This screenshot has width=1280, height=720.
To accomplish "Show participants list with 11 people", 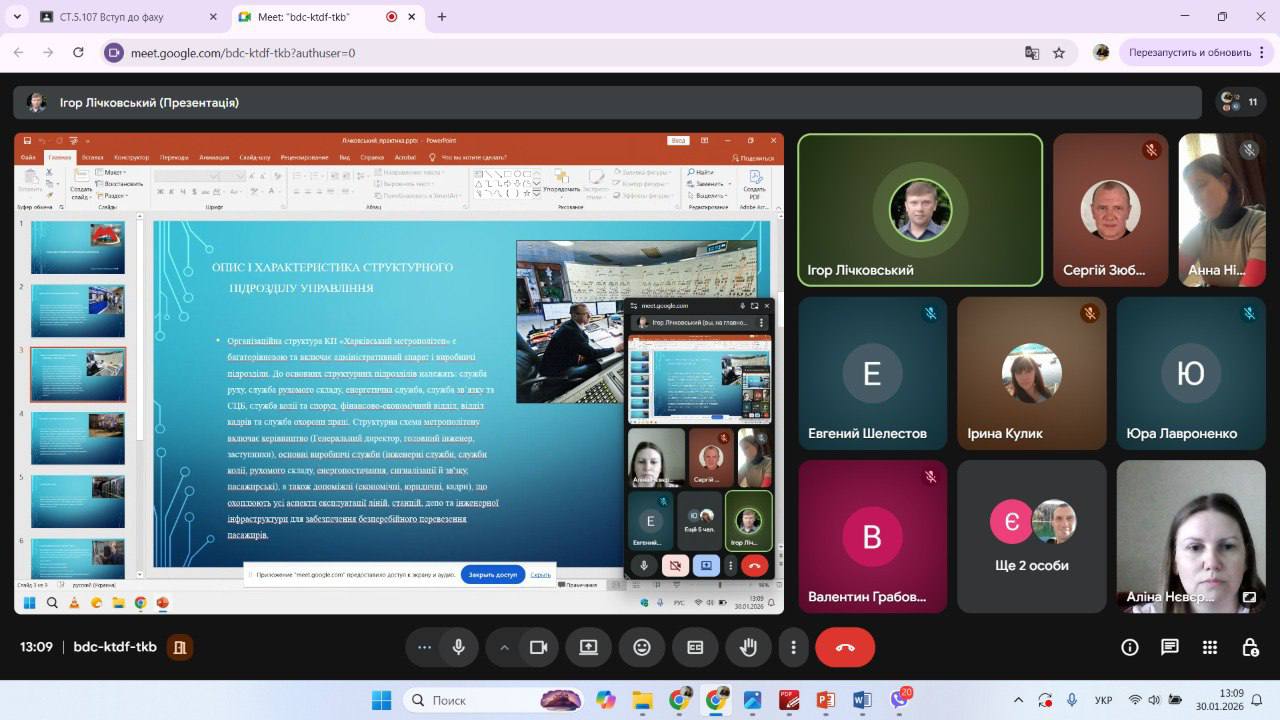I will tap(1240, 102).
